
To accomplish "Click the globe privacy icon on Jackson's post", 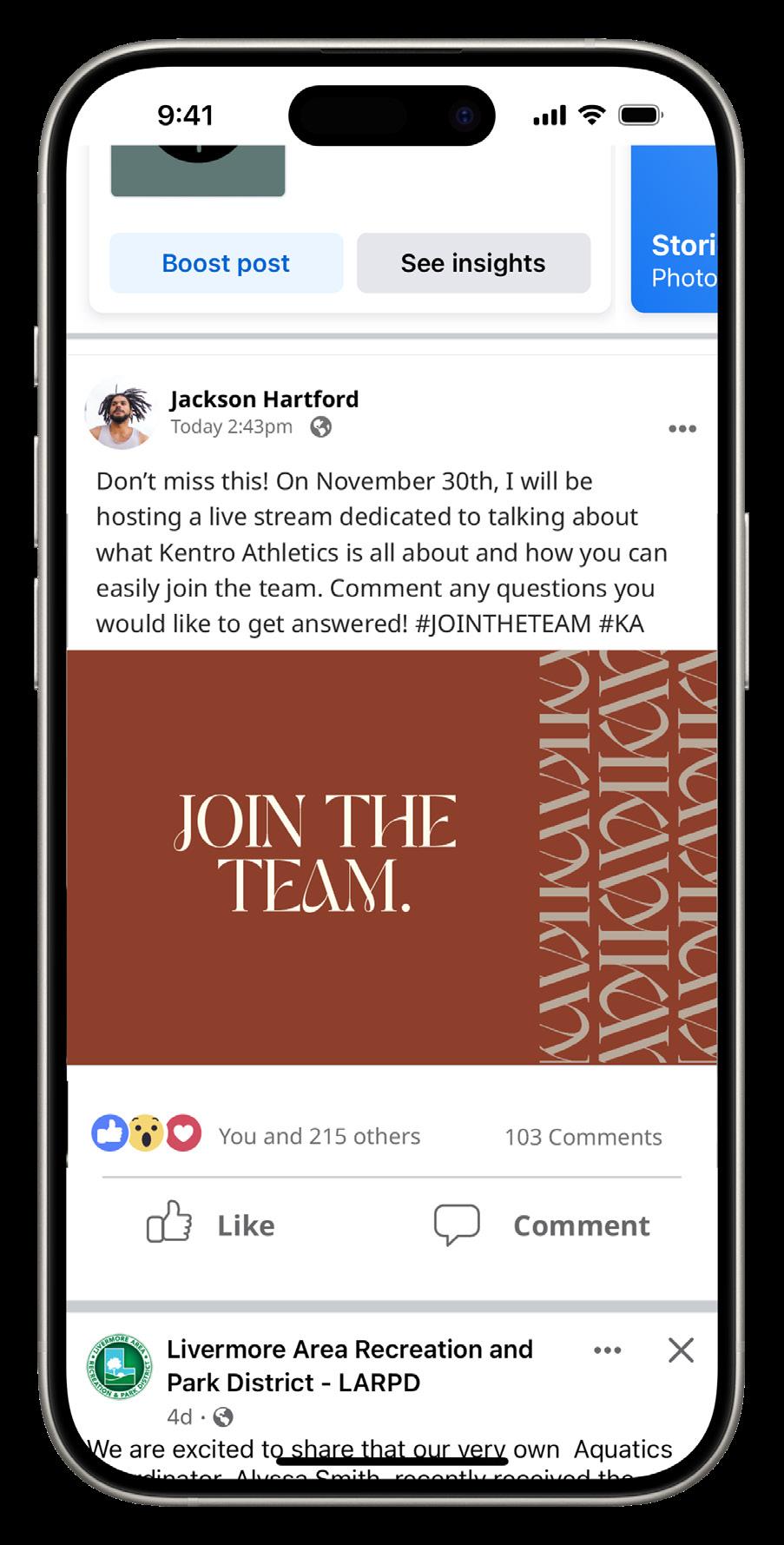I will pos(321,426).
